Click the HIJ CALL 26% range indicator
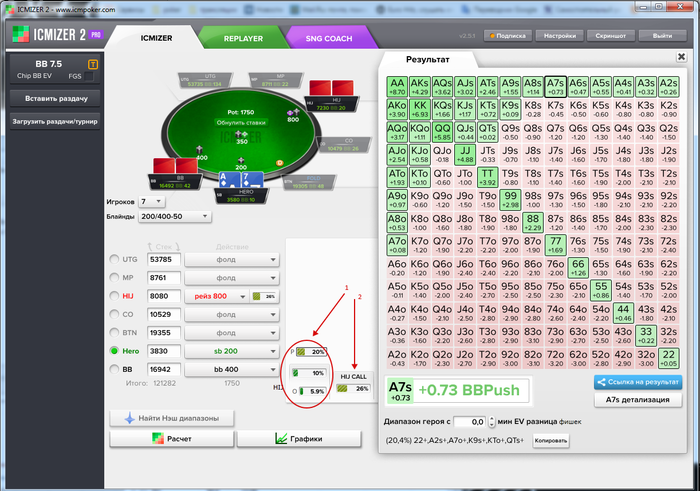This screenshot has width=700, height=491. pos(353,388)
